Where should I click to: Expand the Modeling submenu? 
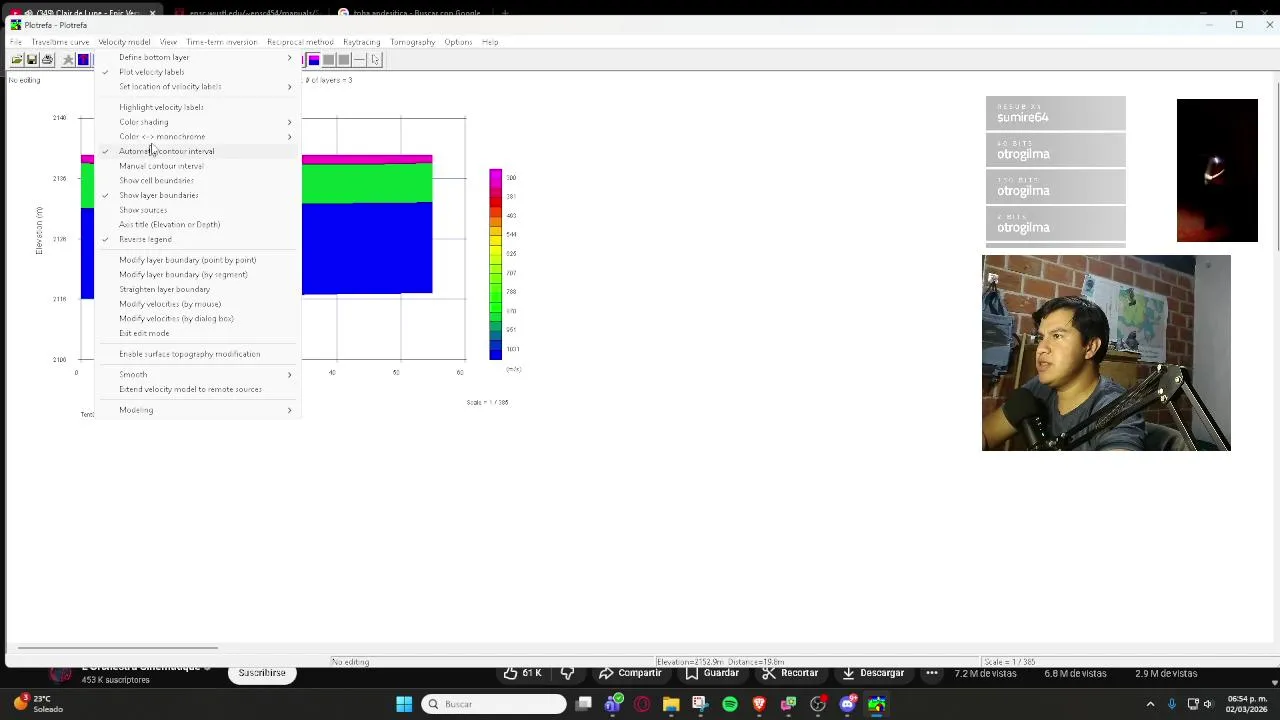point(198,410)
